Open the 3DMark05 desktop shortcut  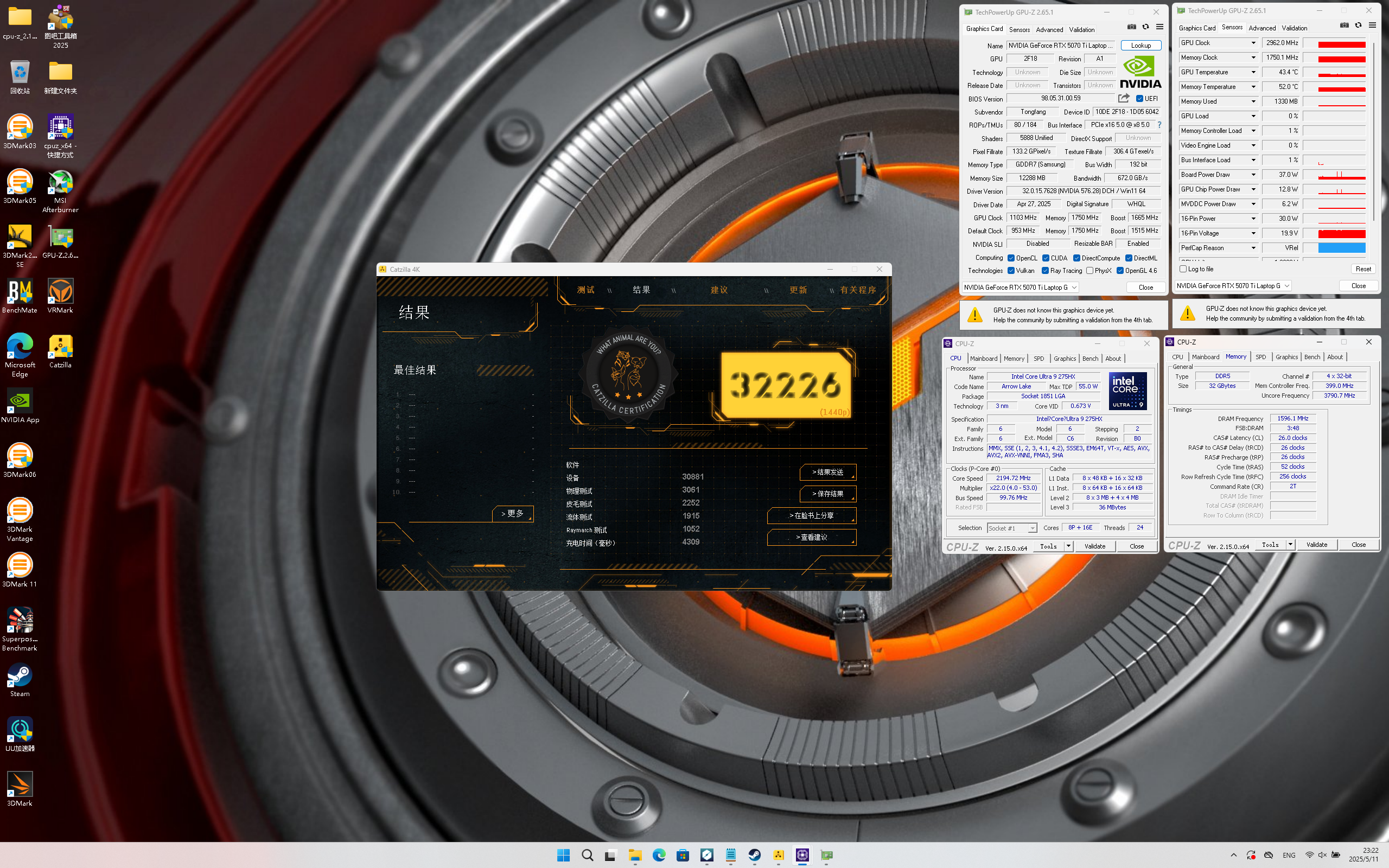(20, 187)
